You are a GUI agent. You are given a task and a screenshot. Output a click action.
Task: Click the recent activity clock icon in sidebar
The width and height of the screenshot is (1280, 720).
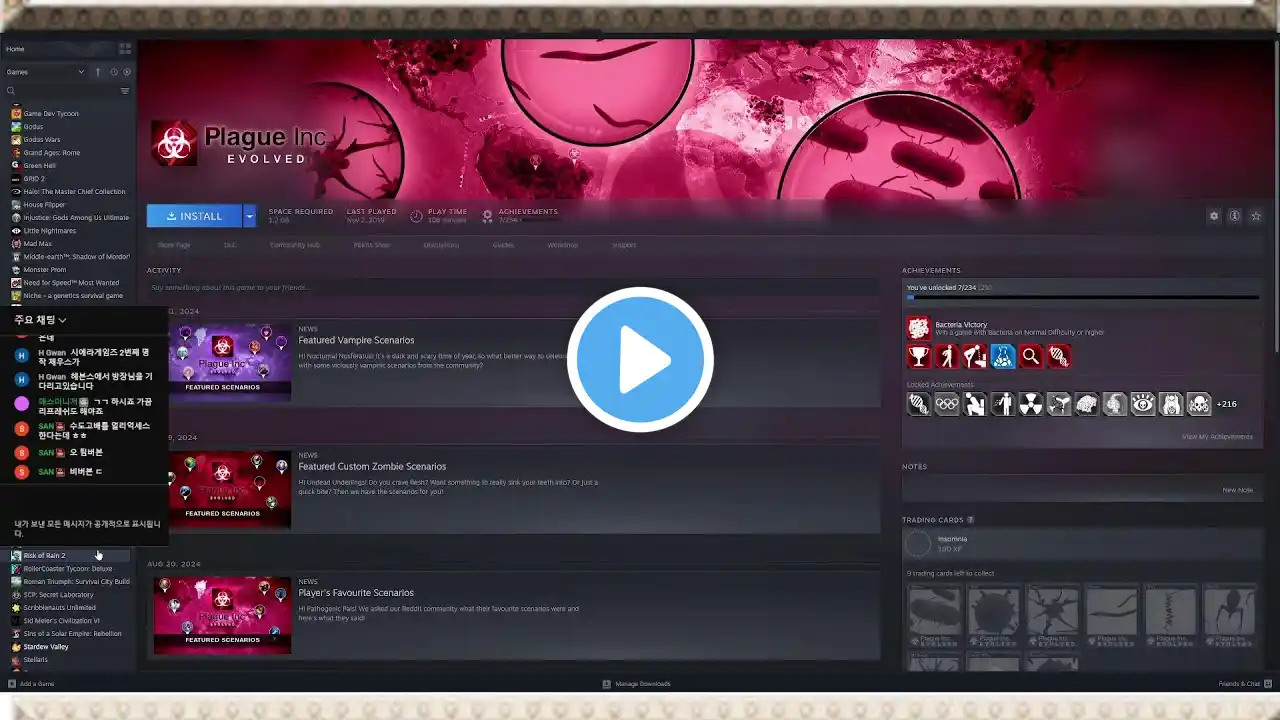(x=114, y=72)
